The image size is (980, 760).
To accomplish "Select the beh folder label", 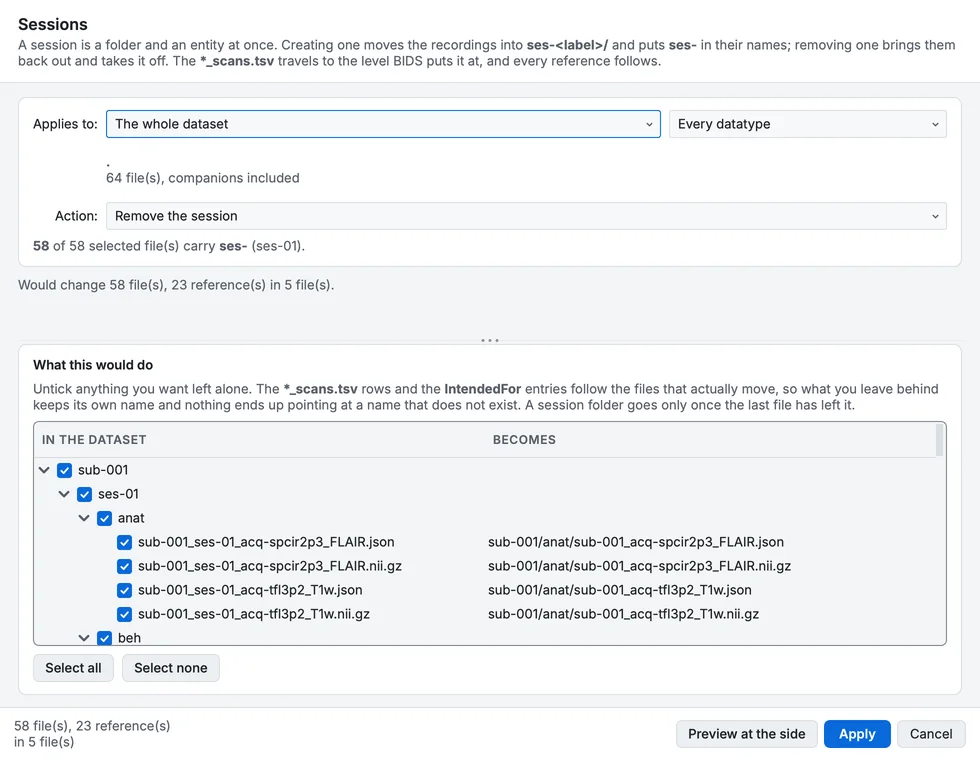I will pos(129,638).
